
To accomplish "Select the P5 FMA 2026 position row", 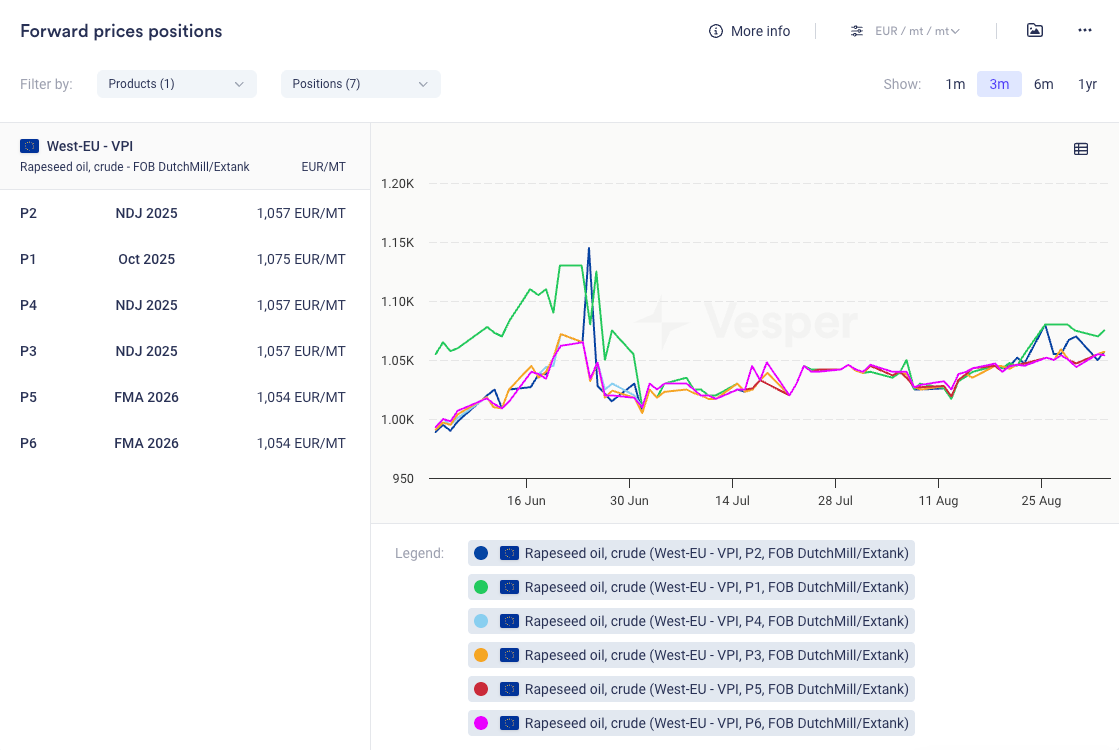I will tap(183, 397).
